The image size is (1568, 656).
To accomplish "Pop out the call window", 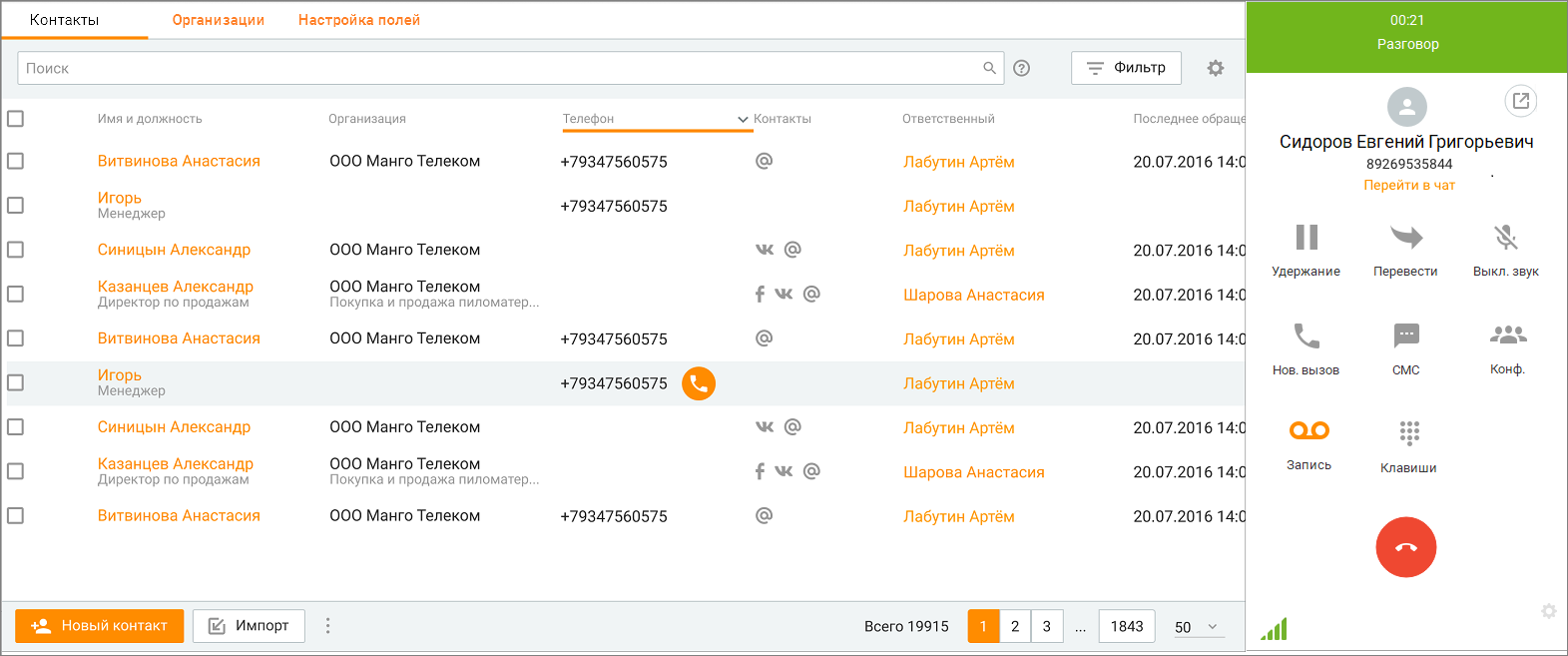I will 1521,101.
